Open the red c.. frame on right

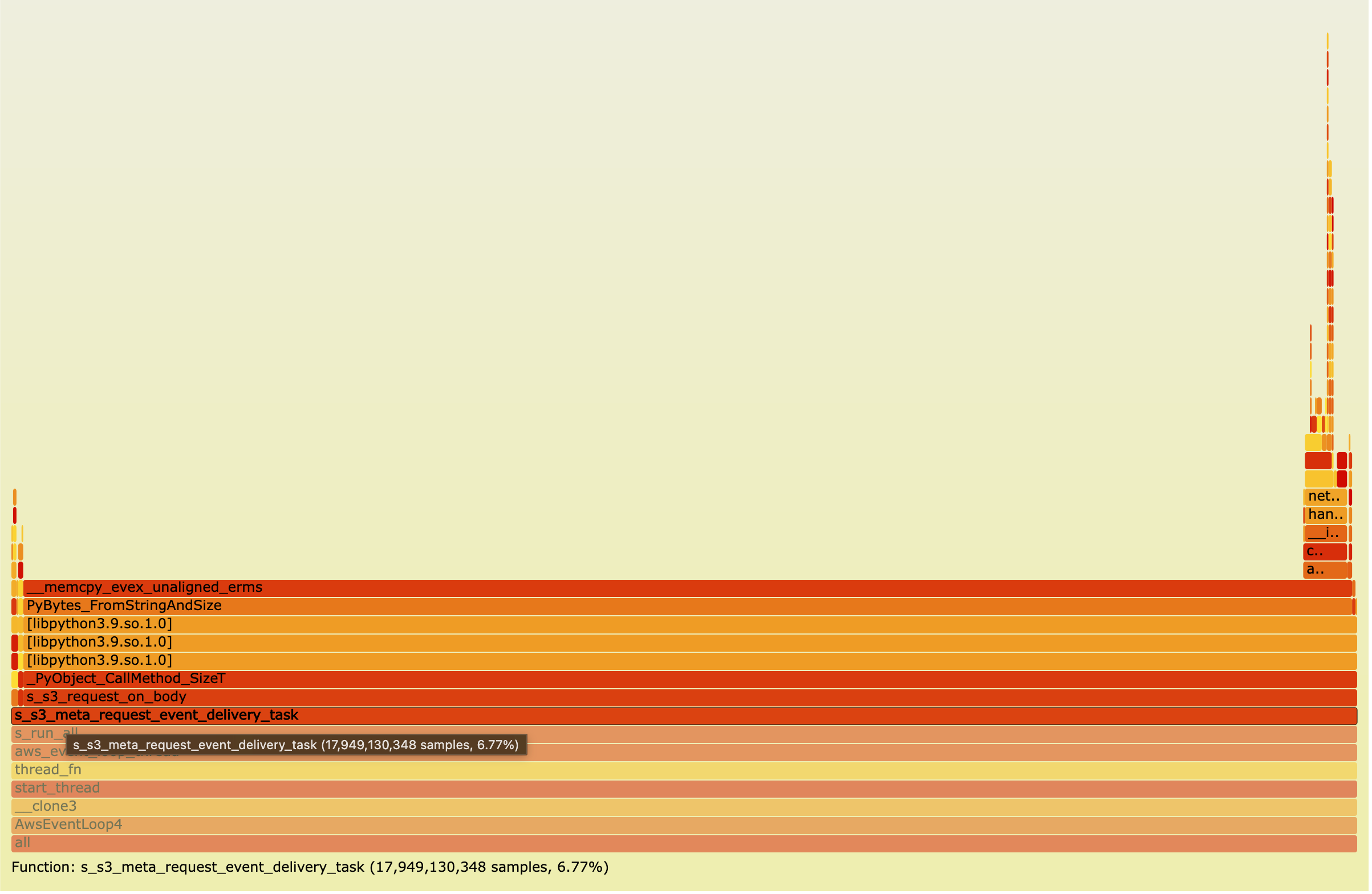coord(1325,551)
